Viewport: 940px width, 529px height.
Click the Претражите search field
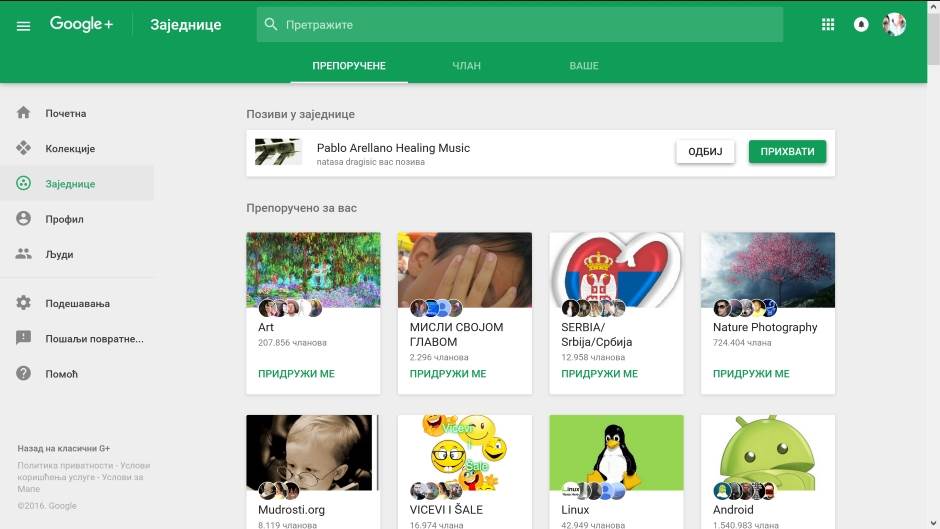click(x=520, y=25)
